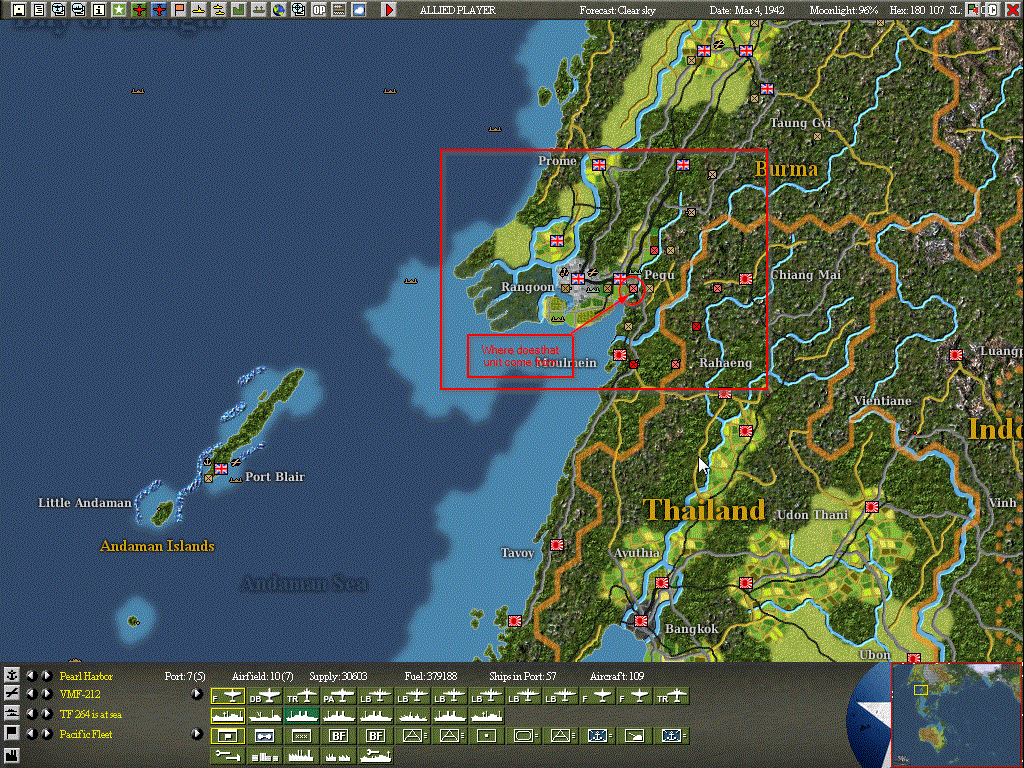Open the Pearl Harbor base name
This screenshot has width=1024, height=768.
[86, 676]
